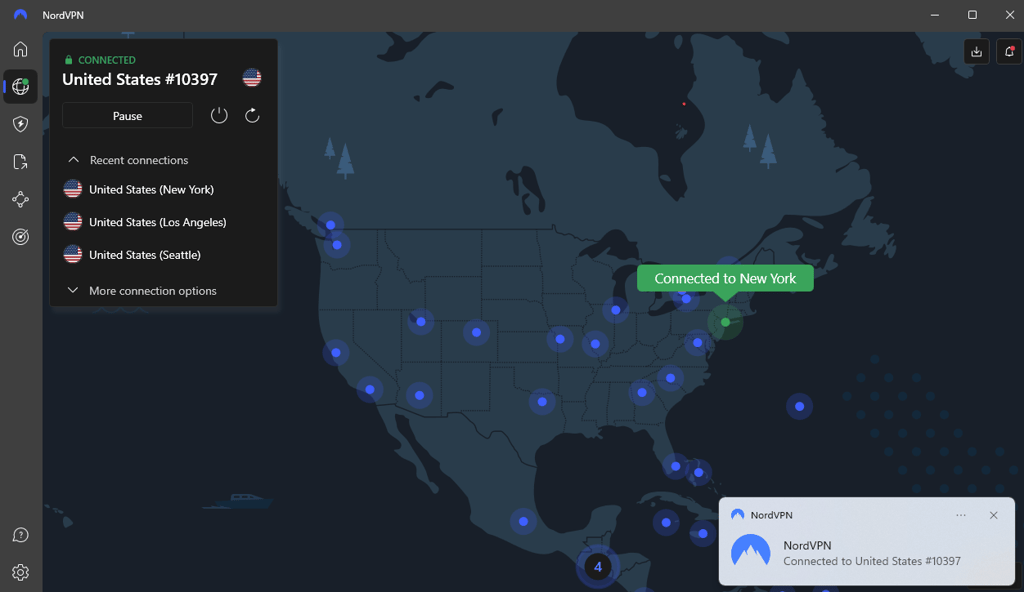The image size is (1024, 592).
Task: Click the server cluster marked 4
Action: click(x=598, y=567)
